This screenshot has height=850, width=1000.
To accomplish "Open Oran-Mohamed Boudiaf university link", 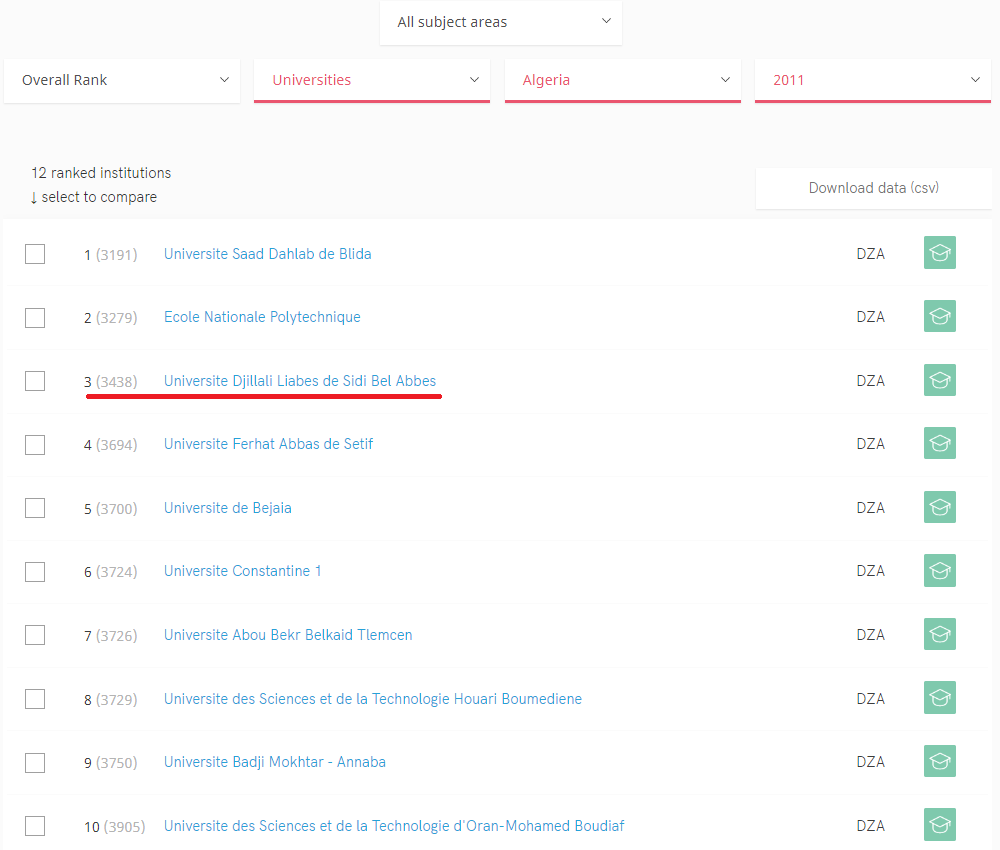I will click(394, 826).
